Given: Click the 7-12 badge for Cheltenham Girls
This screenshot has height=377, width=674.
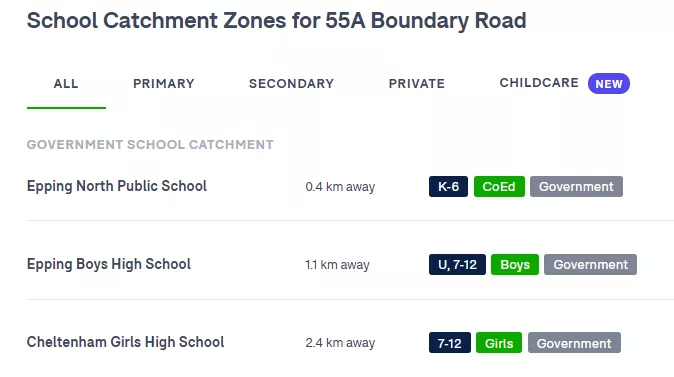Looking at the screenshot, I should (450, 343).
